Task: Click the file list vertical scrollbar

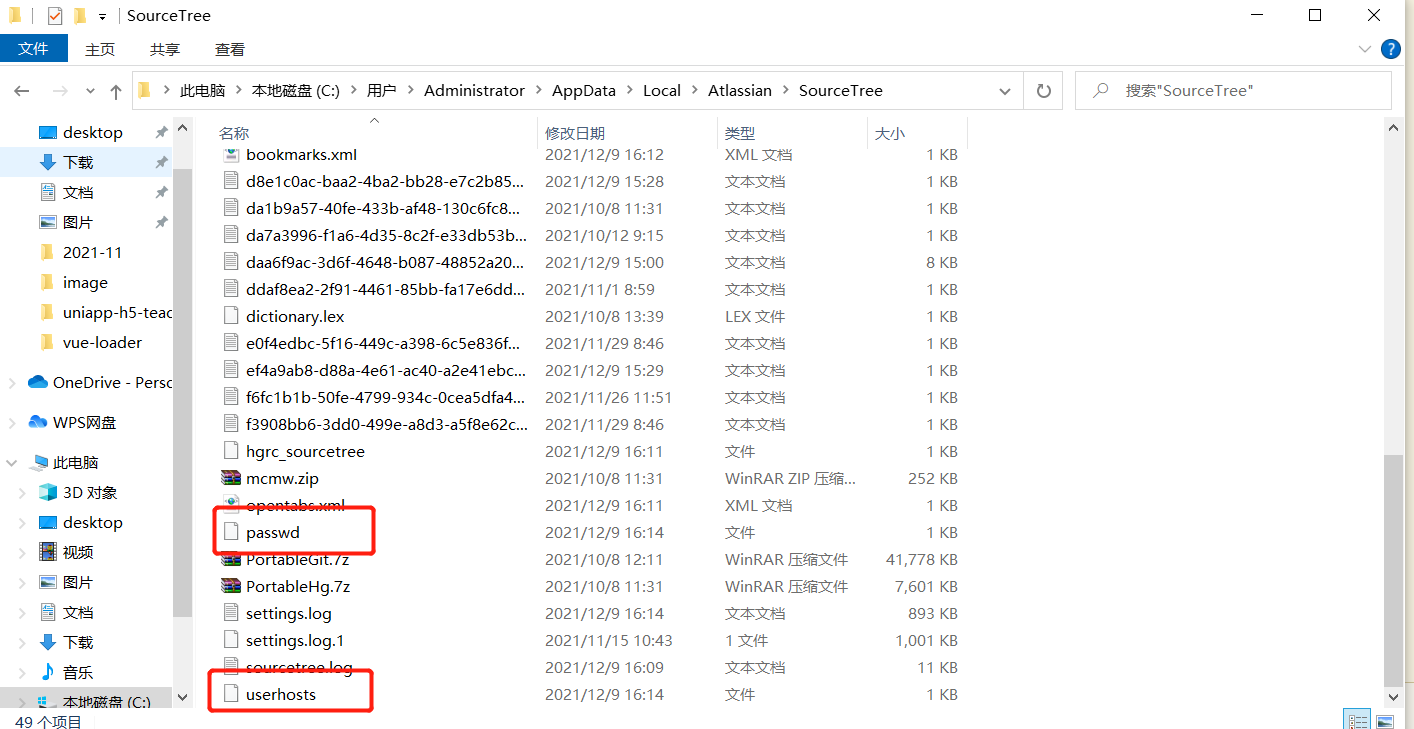Action: (x=1393, y=571)
